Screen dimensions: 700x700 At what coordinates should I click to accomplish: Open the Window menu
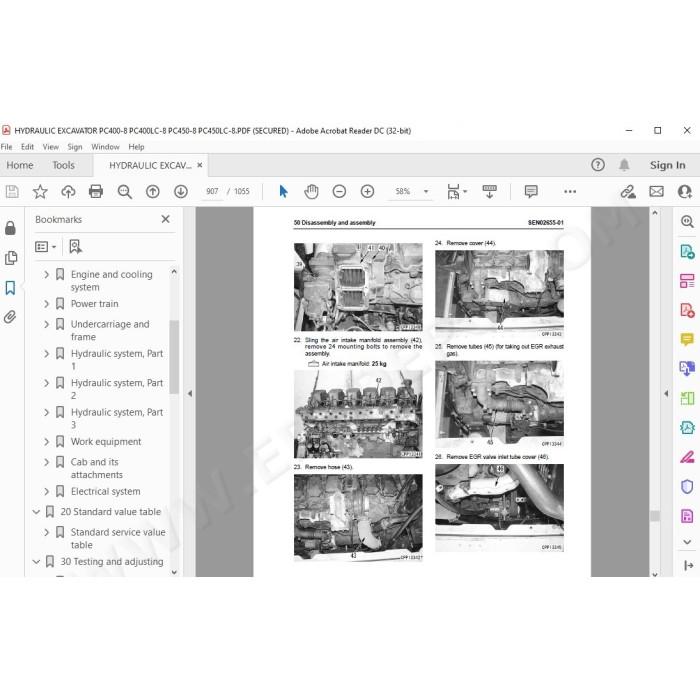[105, 147]
